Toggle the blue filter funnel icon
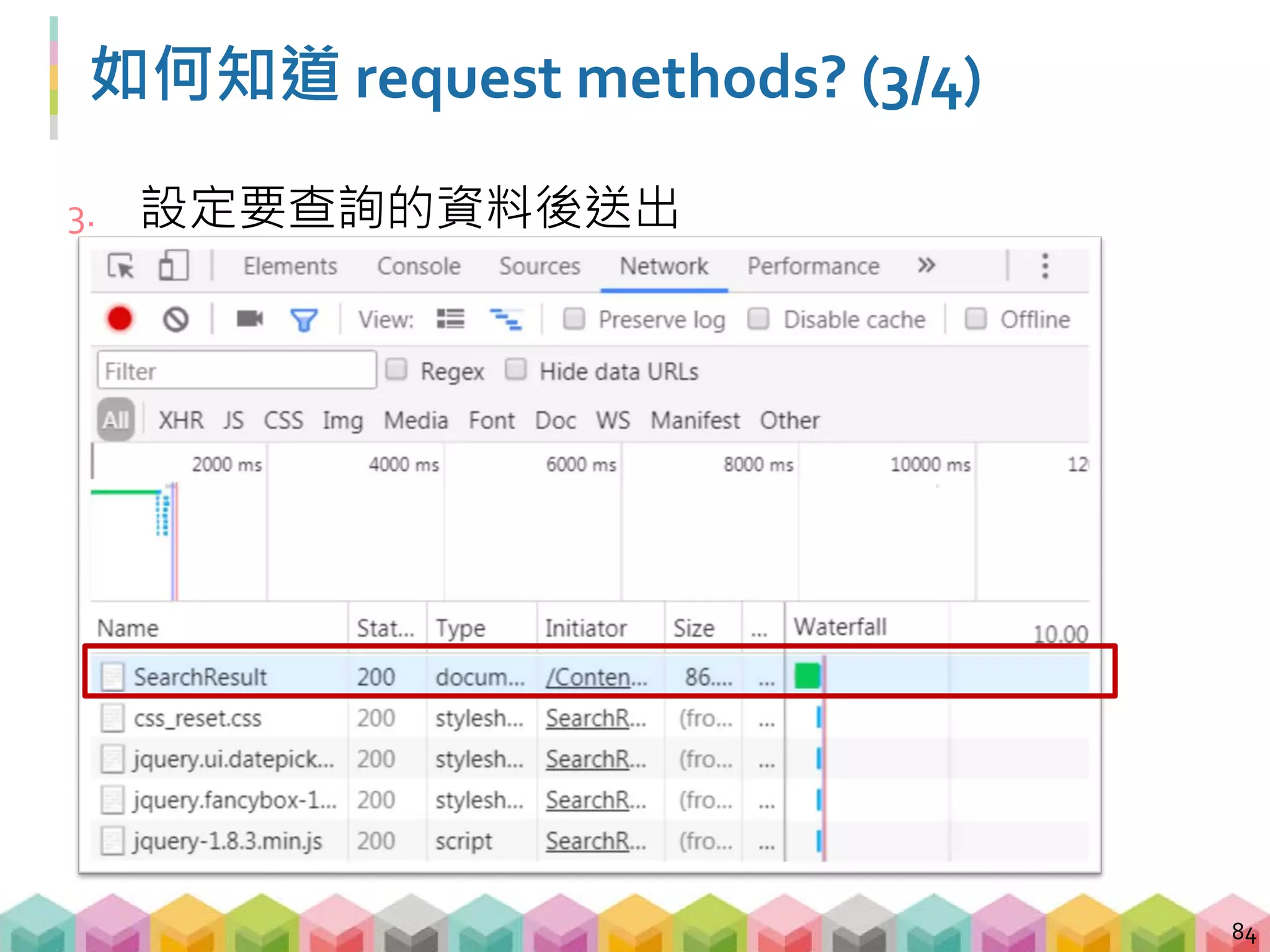Screen dimensions: 1270x952 pos(304,320)
